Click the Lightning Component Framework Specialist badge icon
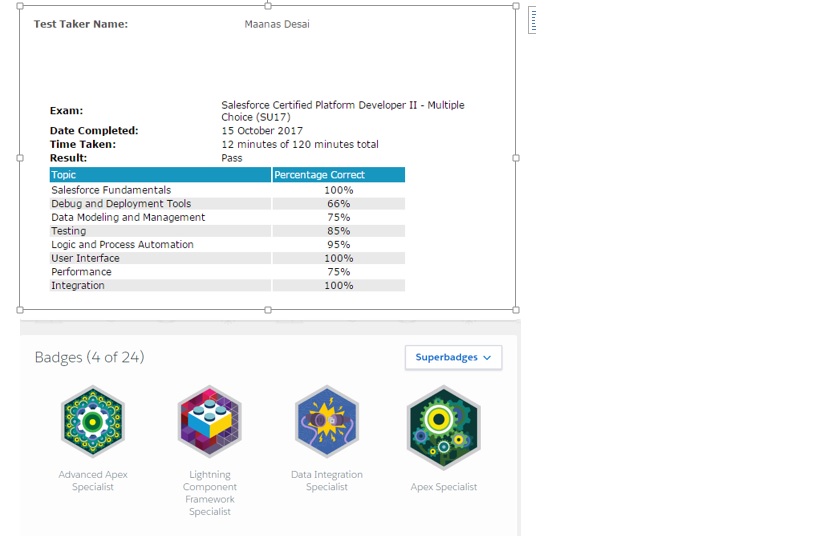819x536 pixels. click(x=209, y=423)
